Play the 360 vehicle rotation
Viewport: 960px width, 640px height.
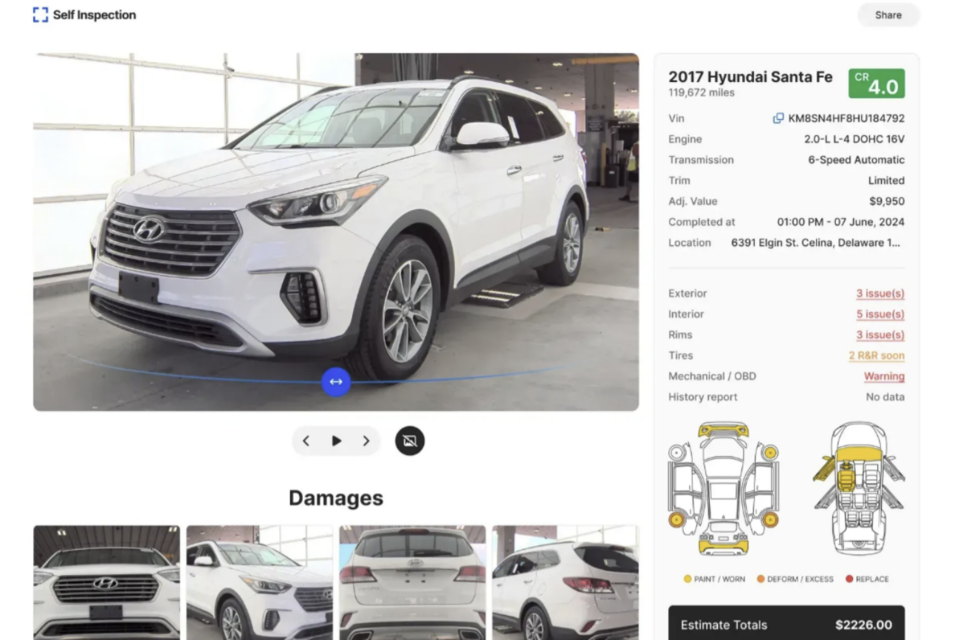coord(336,441)
